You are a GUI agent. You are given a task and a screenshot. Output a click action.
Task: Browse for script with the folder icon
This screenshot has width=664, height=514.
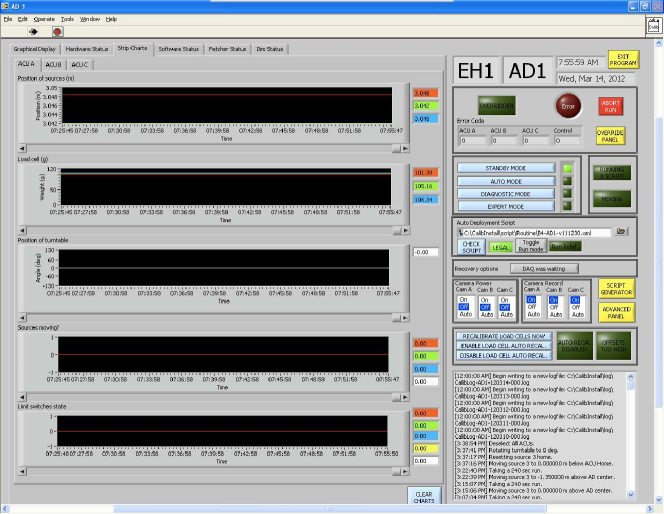point(622,231)
